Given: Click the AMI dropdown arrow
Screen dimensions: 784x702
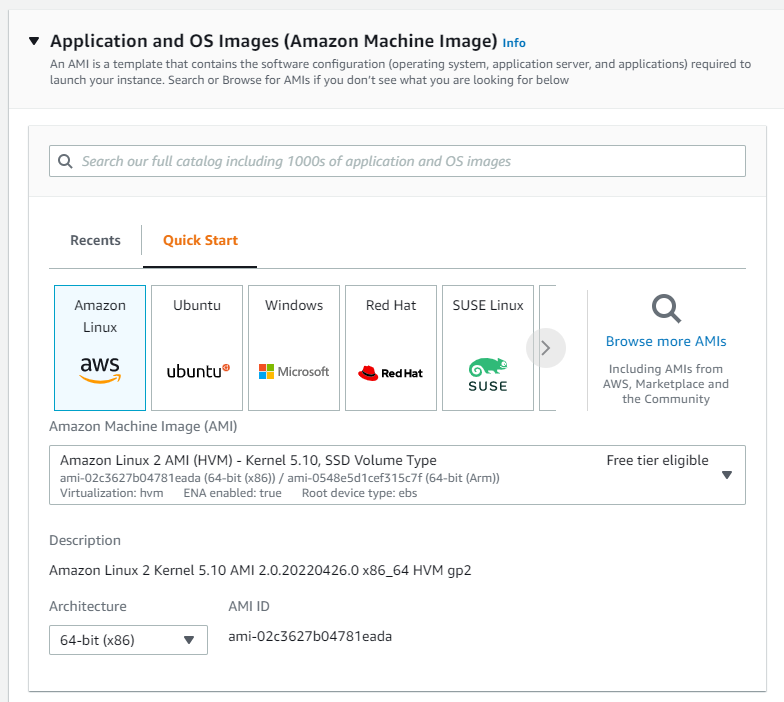Looking at the screenshot, I should coord(727,475).
